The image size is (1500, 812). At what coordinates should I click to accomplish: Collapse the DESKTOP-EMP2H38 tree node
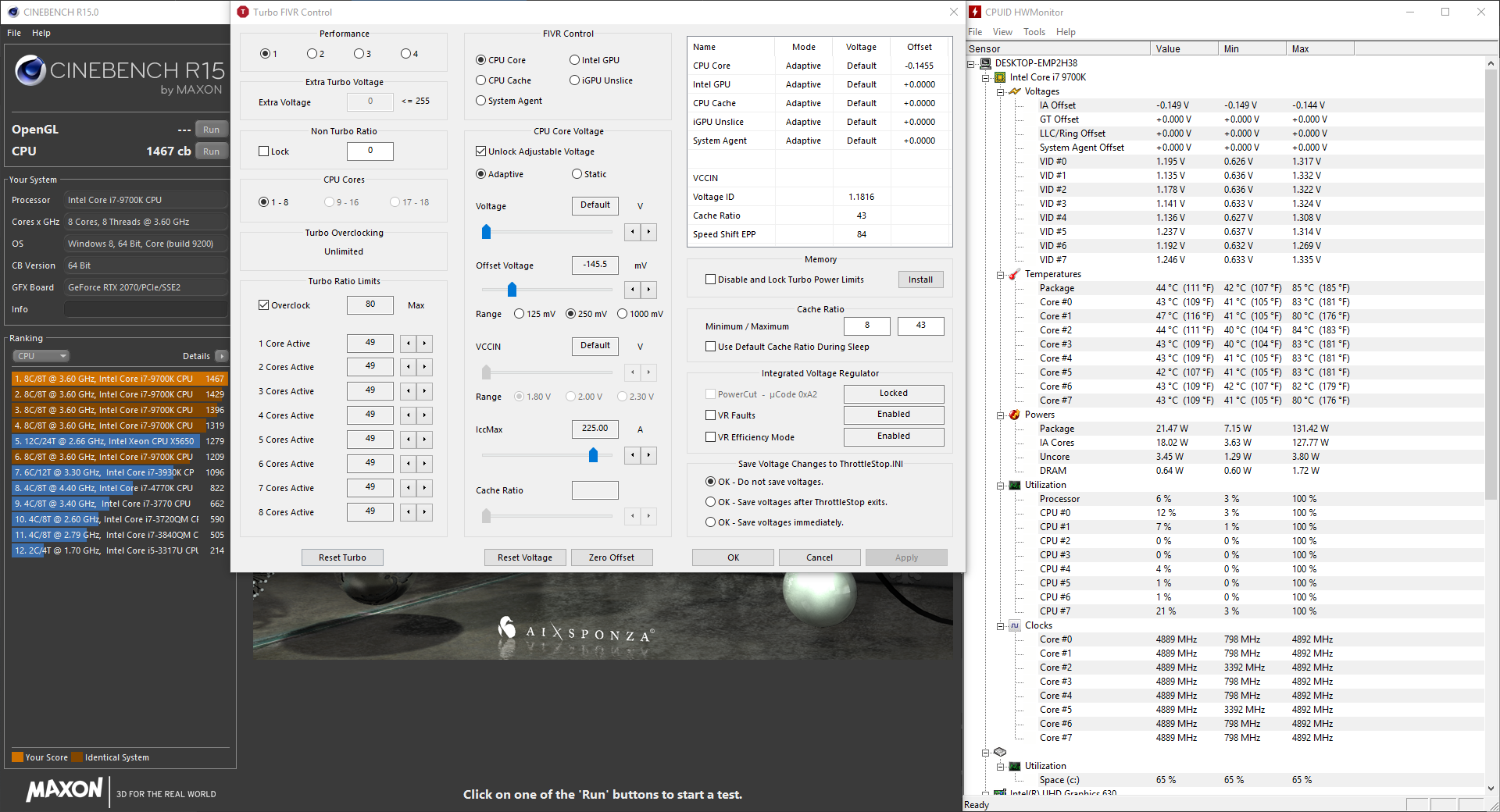[972, 63]
